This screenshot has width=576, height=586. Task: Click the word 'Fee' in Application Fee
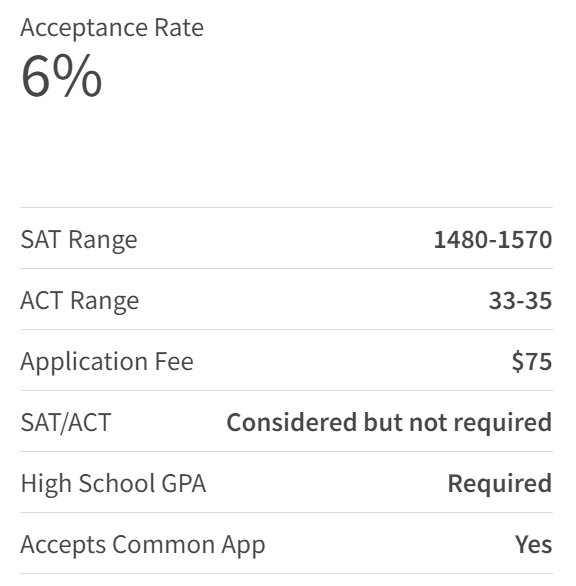(174, 361)
